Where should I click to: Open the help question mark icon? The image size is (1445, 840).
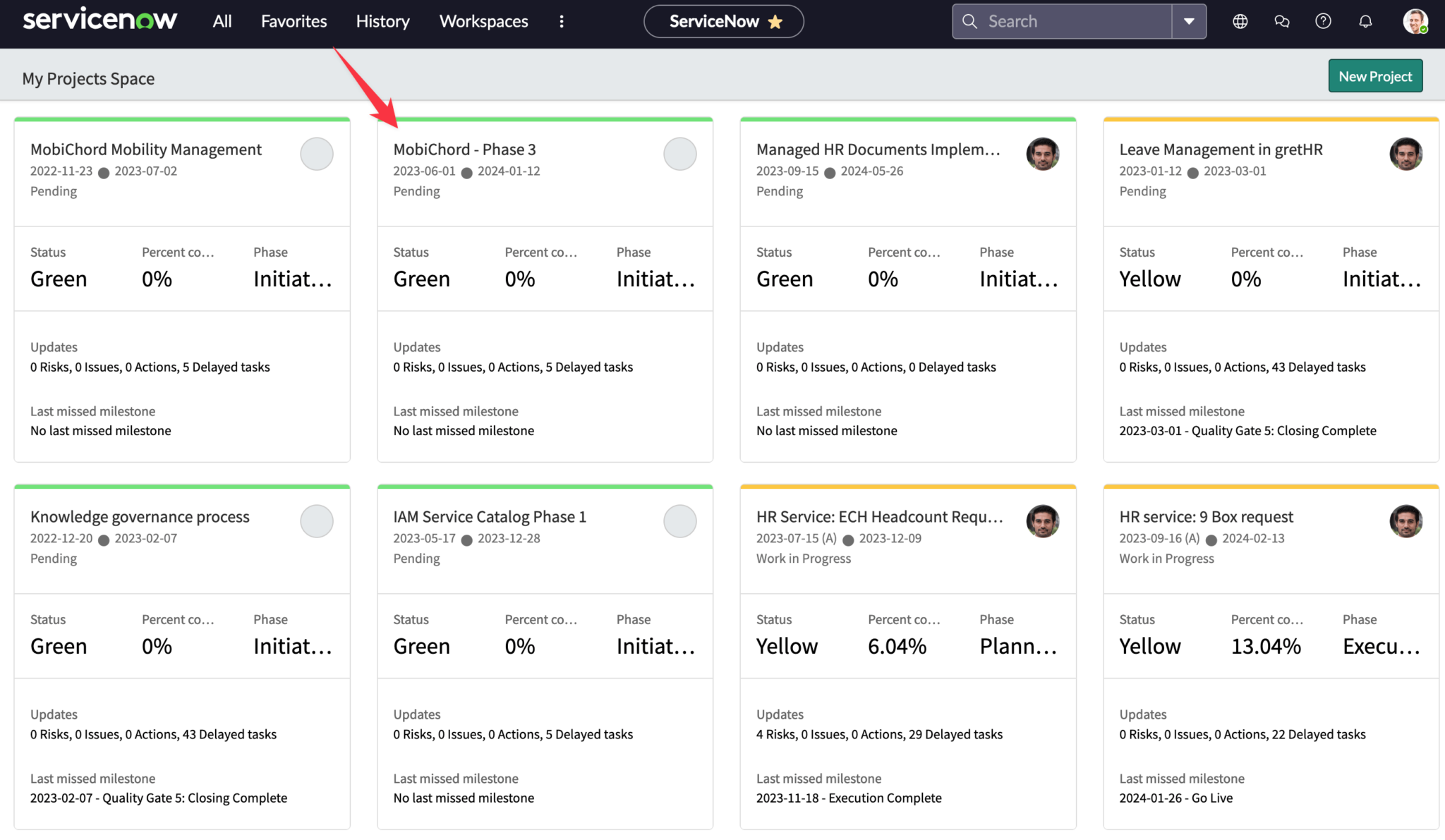pyautogui.click(x=1323, y=21)
